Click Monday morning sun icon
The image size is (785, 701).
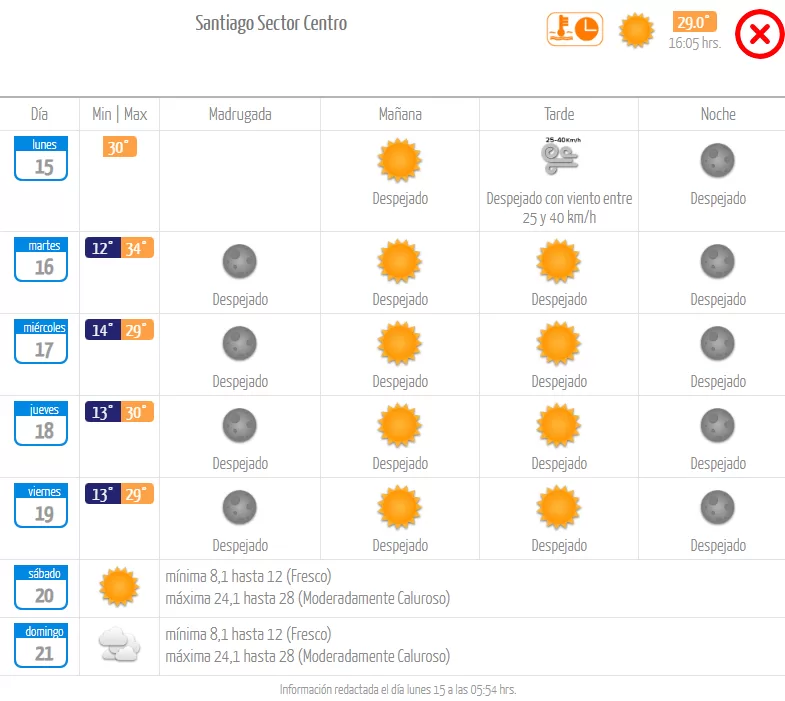tap(400, 160)
